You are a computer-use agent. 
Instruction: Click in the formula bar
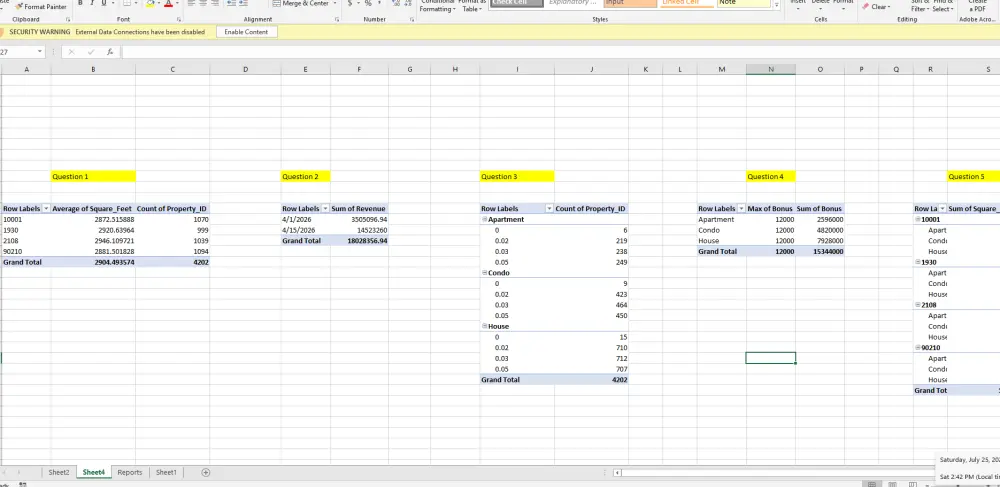coord(560,52)
